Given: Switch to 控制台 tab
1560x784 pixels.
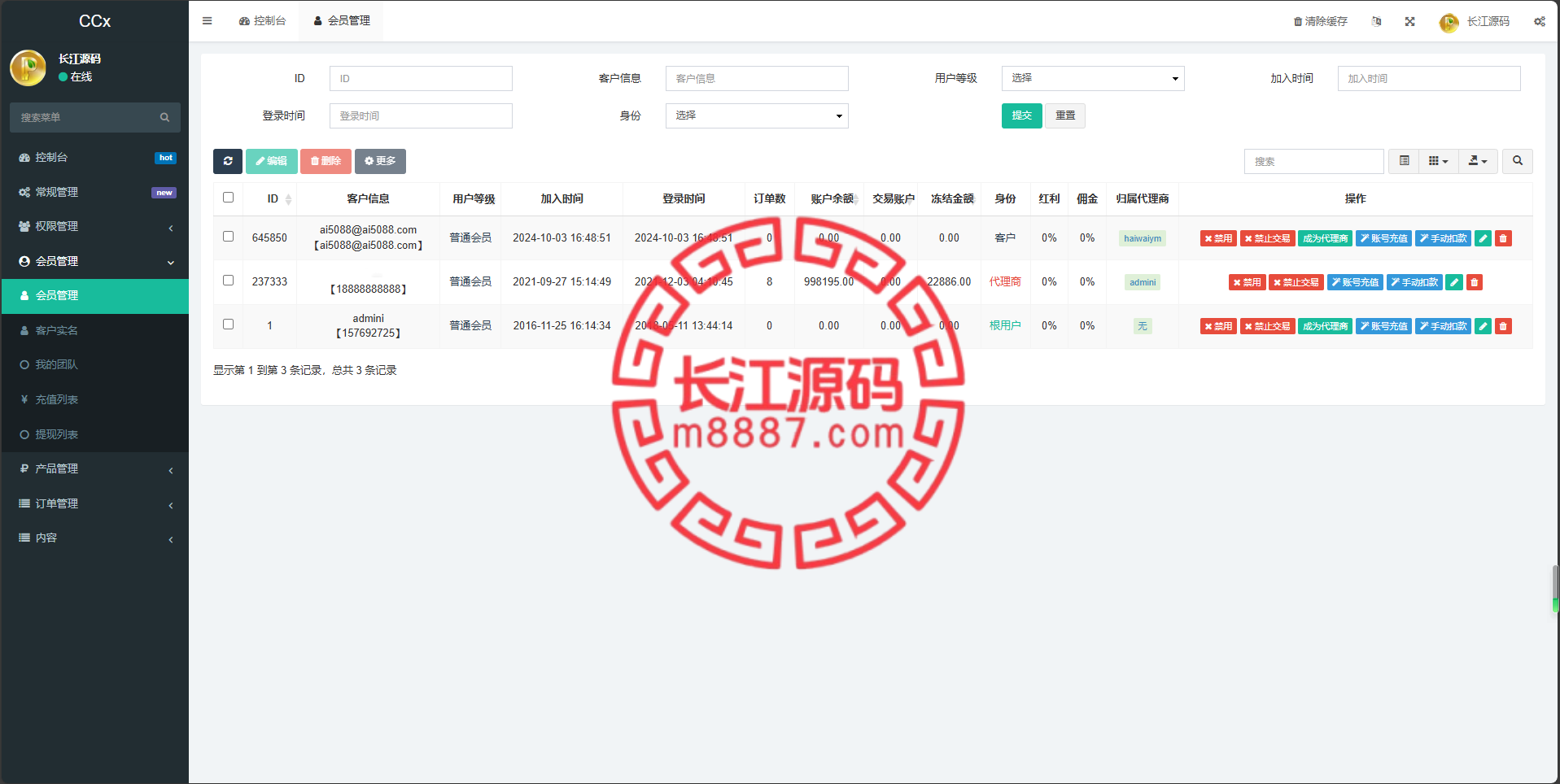Looking at the screenshot, I should [x=262, y=21].
